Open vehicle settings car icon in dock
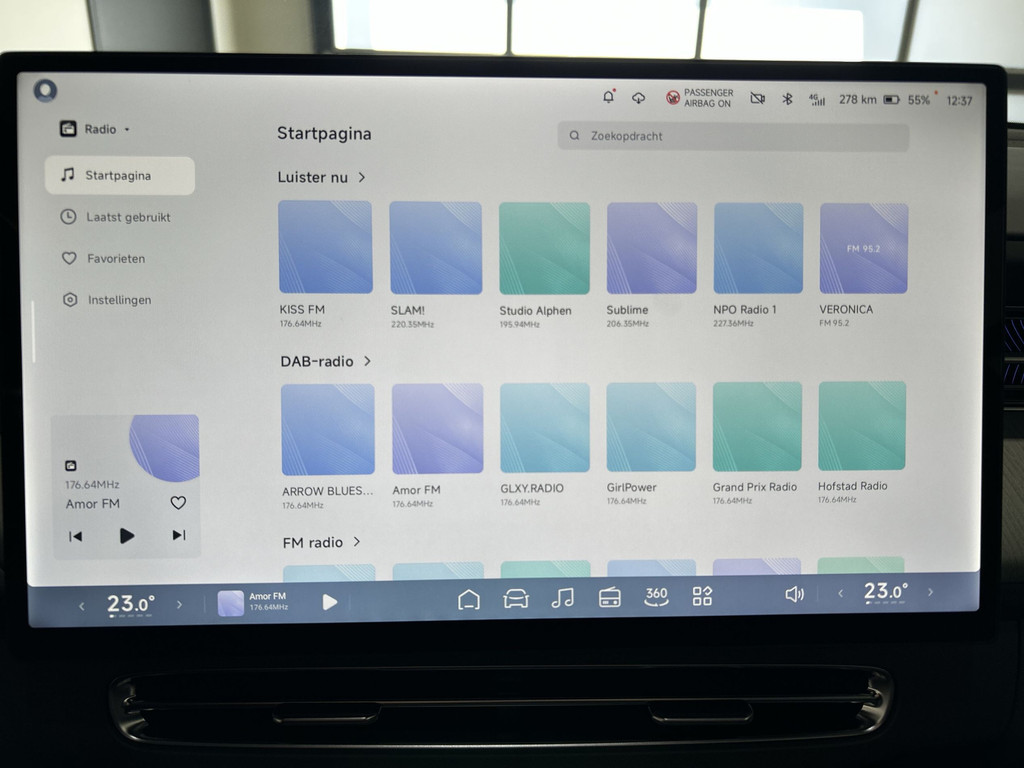Viewport: 1024px width, 768px height. (515, 599)
